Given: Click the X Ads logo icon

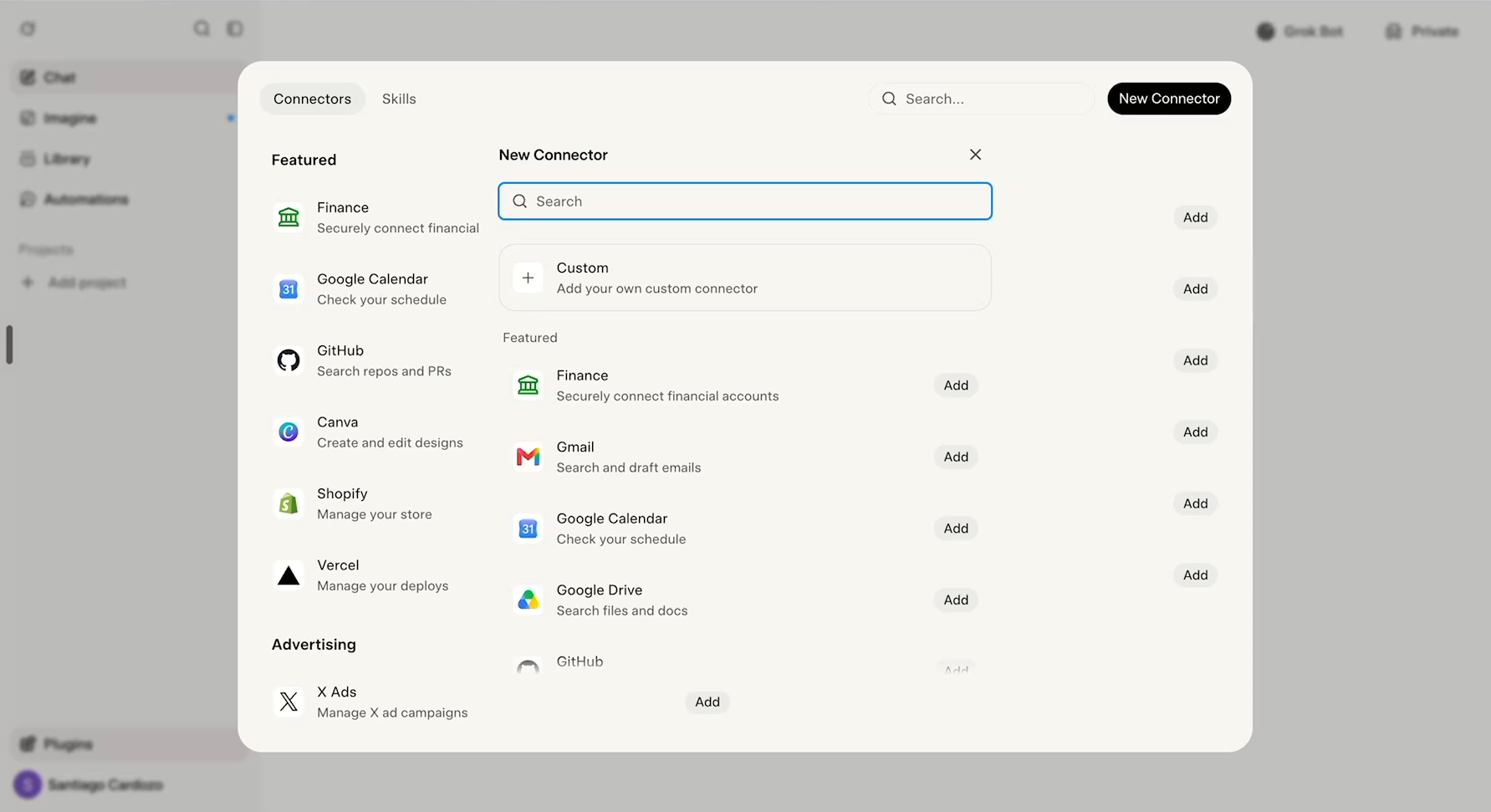Looking at the screenshot, I should click(288, 702).
